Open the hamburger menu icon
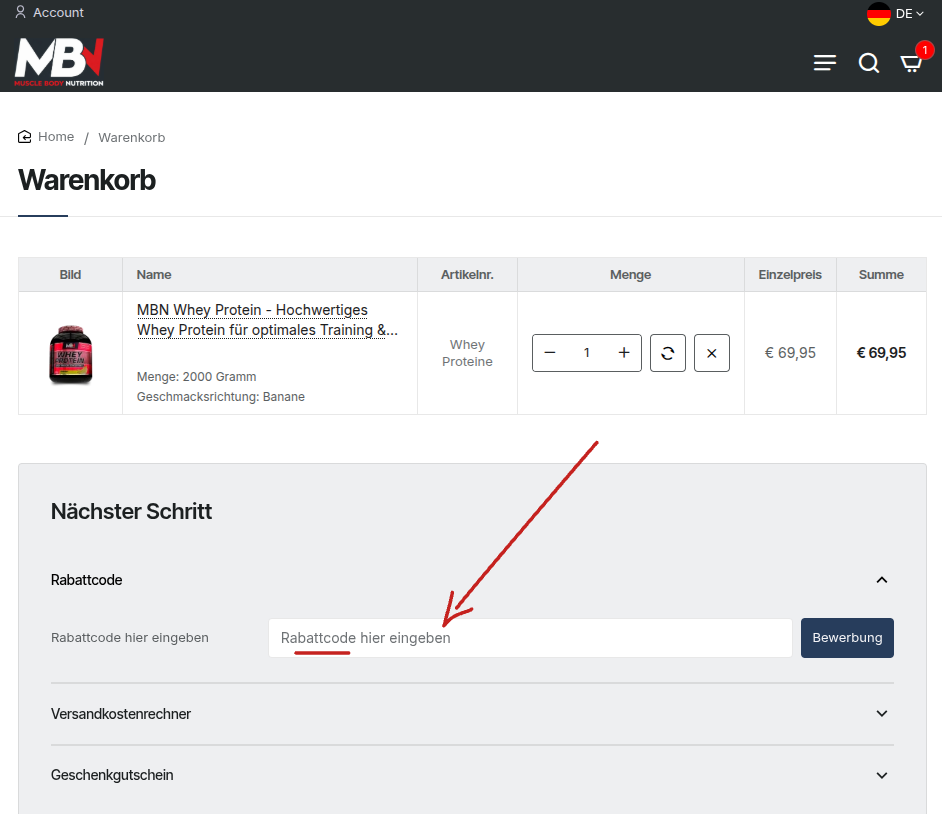The image size is (942, 814). (824, 62)
